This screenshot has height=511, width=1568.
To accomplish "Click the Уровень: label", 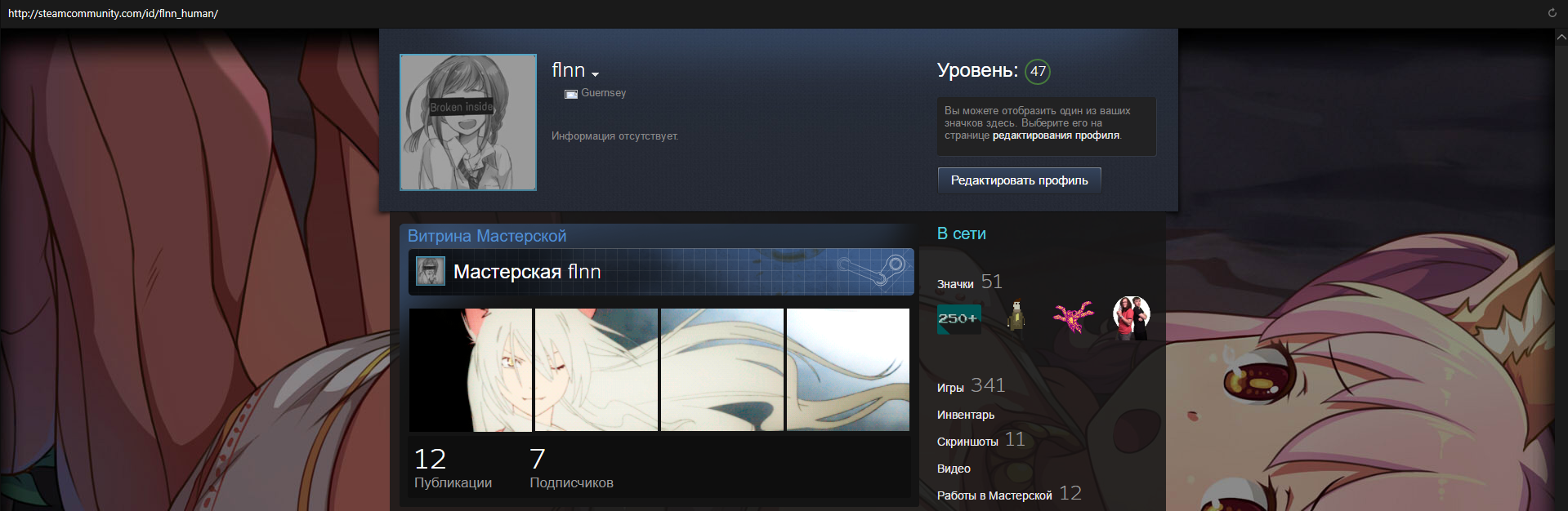I will point(977,71).
